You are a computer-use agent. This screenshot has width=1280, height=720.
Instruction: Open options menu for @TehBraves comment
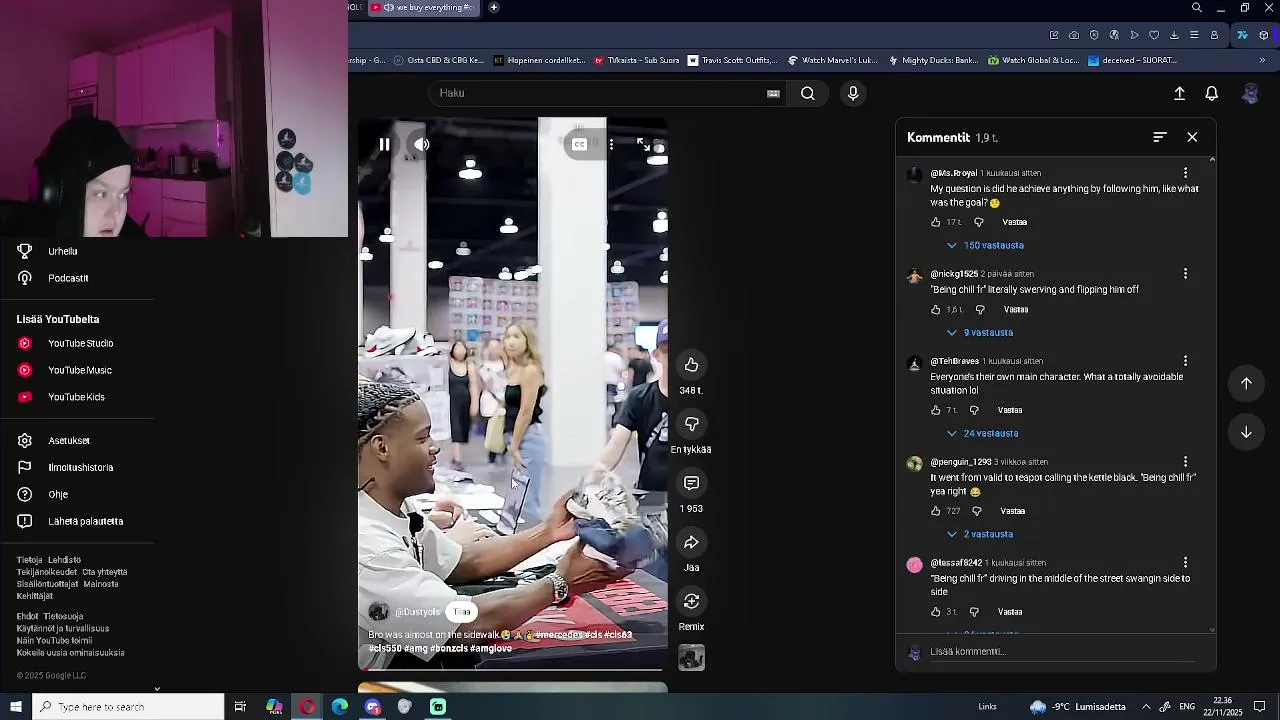(x=1185, y=361)
